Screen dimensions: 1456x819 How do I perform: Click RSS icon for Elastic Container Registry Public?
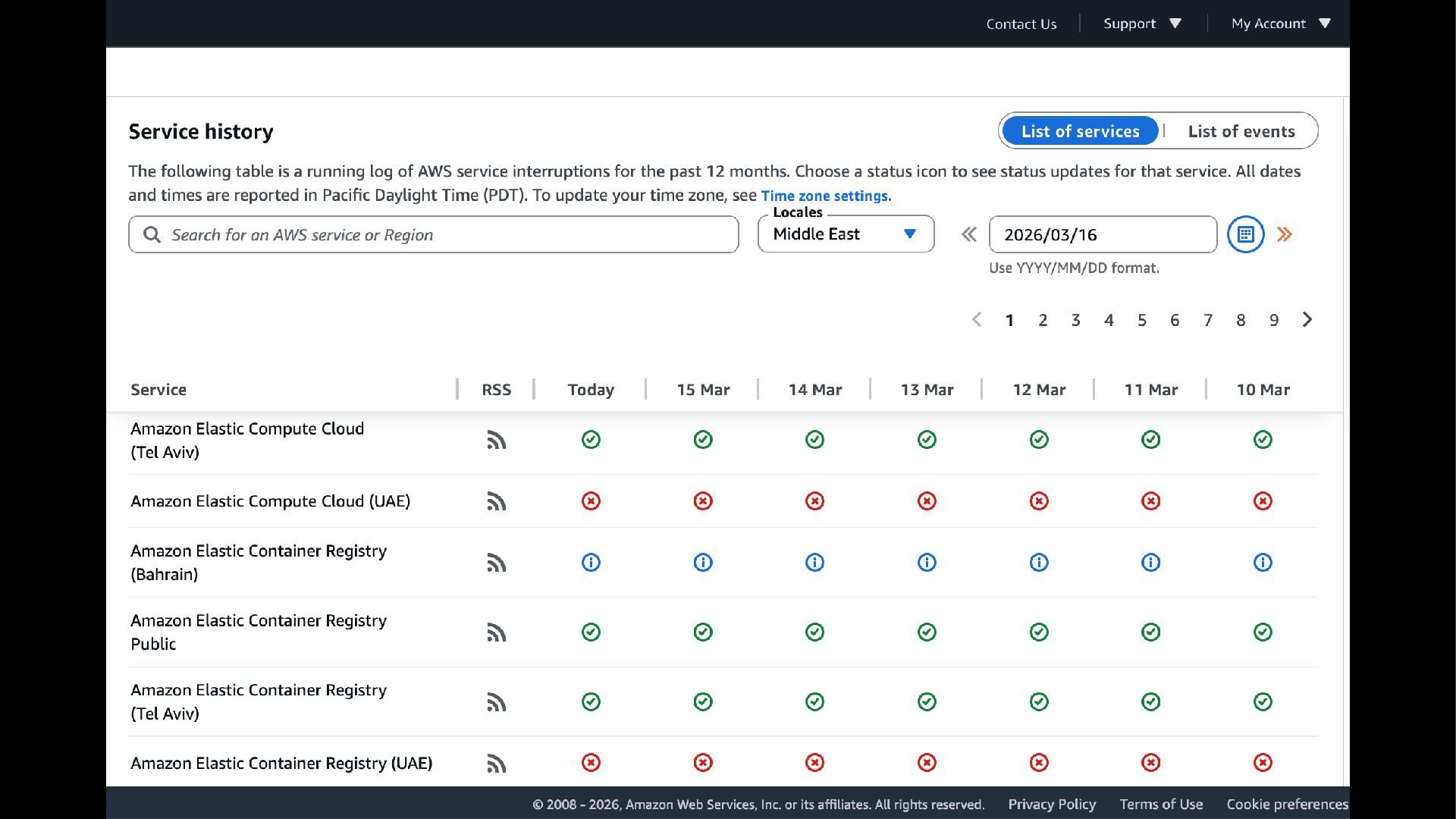tap(496, 632)
